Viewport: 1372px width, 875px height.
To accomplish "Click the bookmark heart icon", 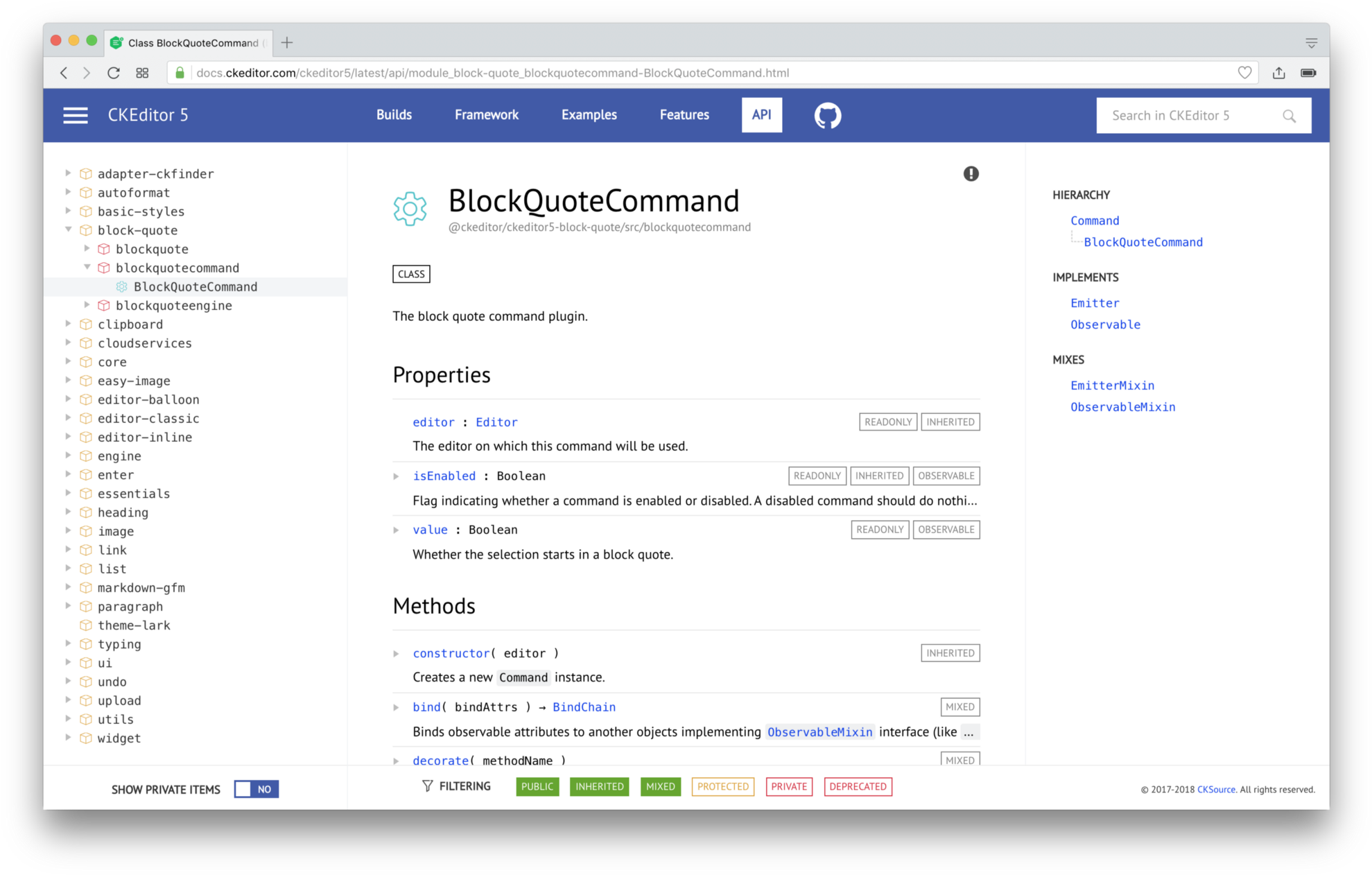I will pyautogui.click(x=1244, y=73).
